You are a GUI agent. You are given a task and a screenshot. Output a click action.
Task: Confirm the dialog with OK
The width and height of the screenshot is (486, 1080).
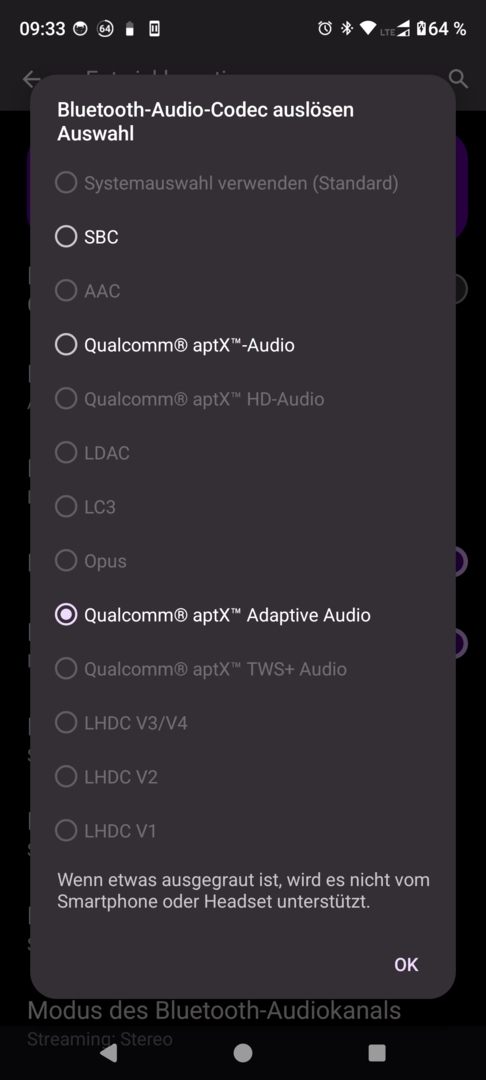(406, 964)
